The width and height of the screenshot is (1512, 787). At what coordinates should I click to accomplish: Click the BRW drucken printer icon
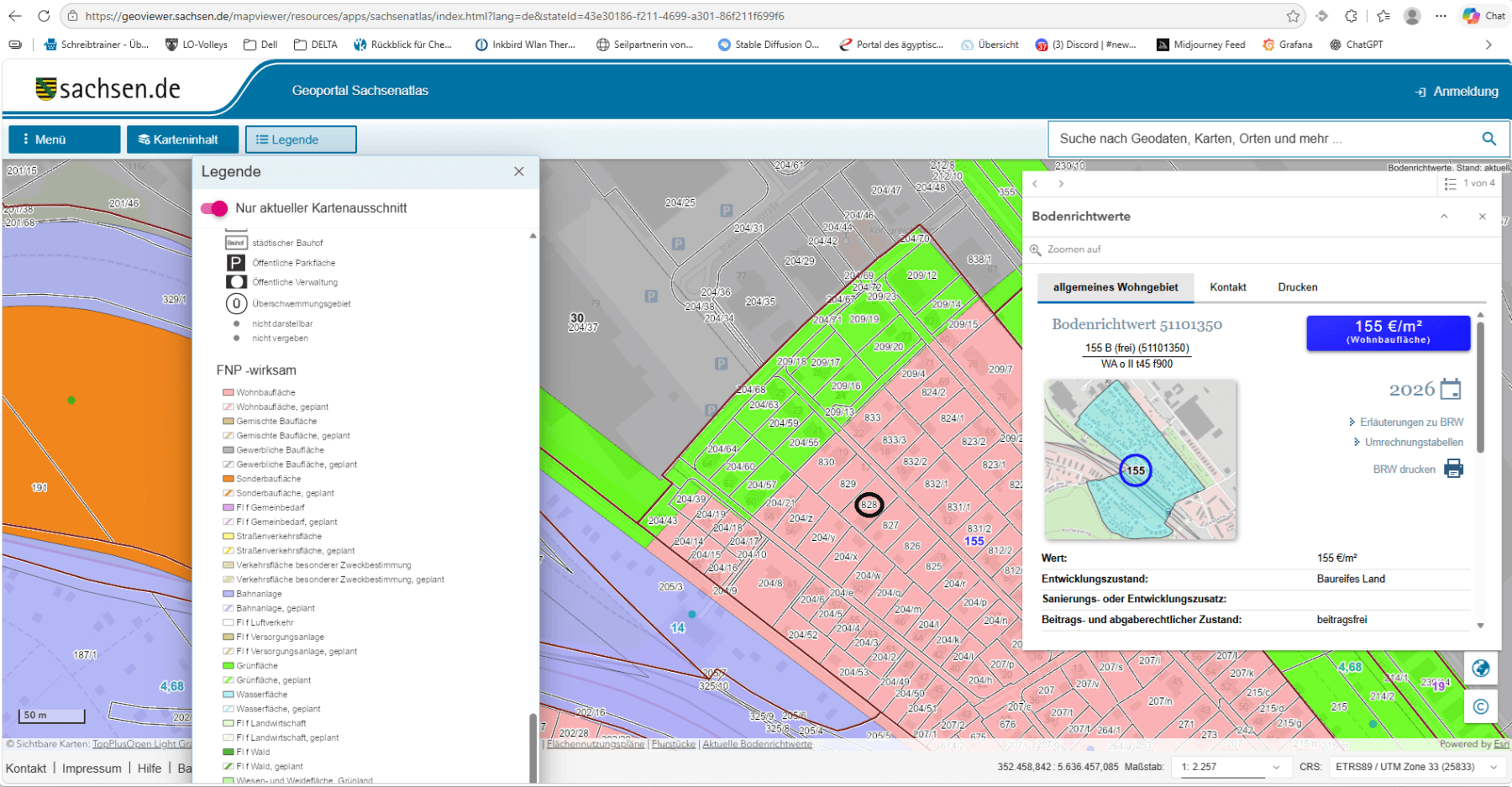pos(1454,469)
